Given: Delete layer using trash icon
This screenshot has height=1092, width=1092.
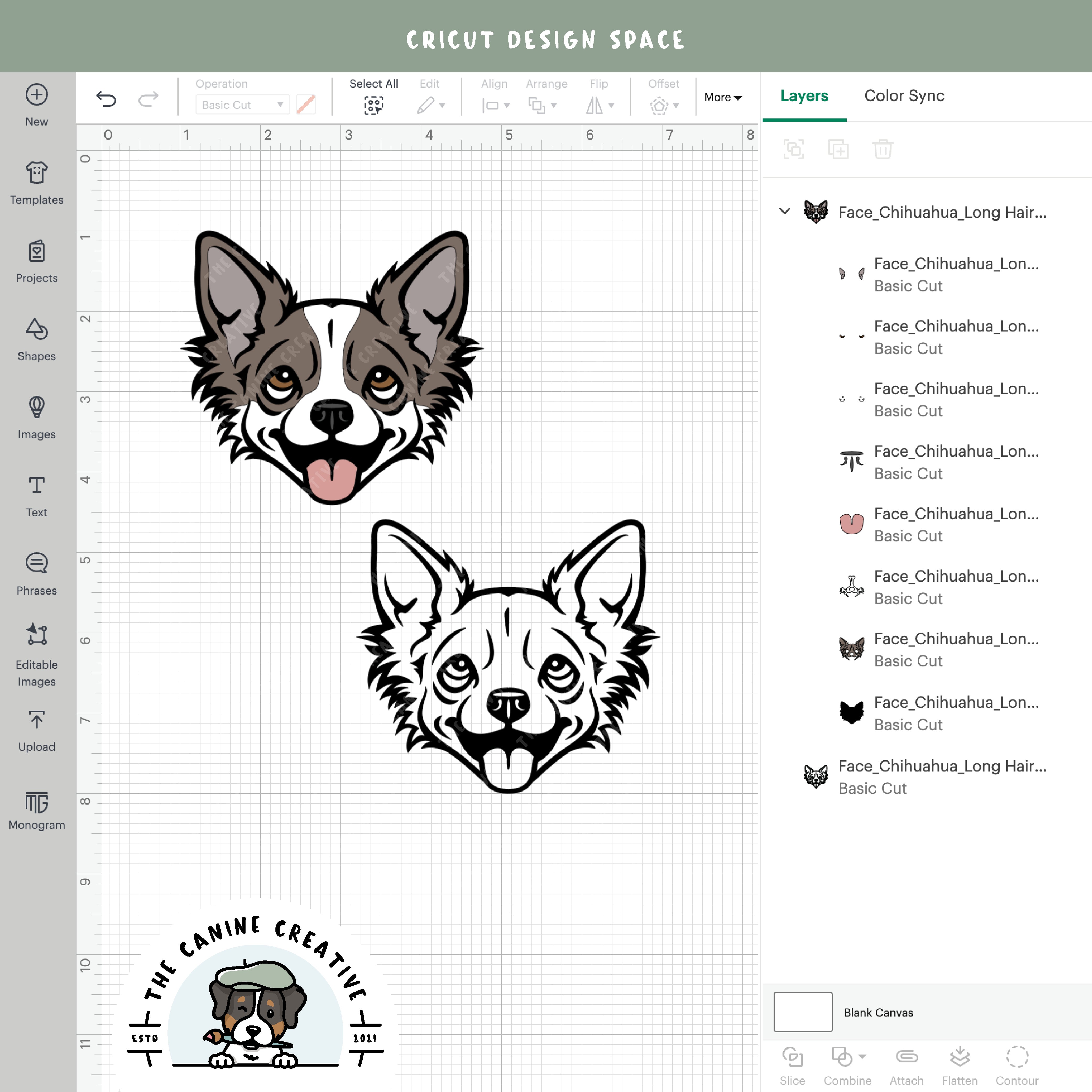Looking at the screenshot, I should (x=882, y=149).
